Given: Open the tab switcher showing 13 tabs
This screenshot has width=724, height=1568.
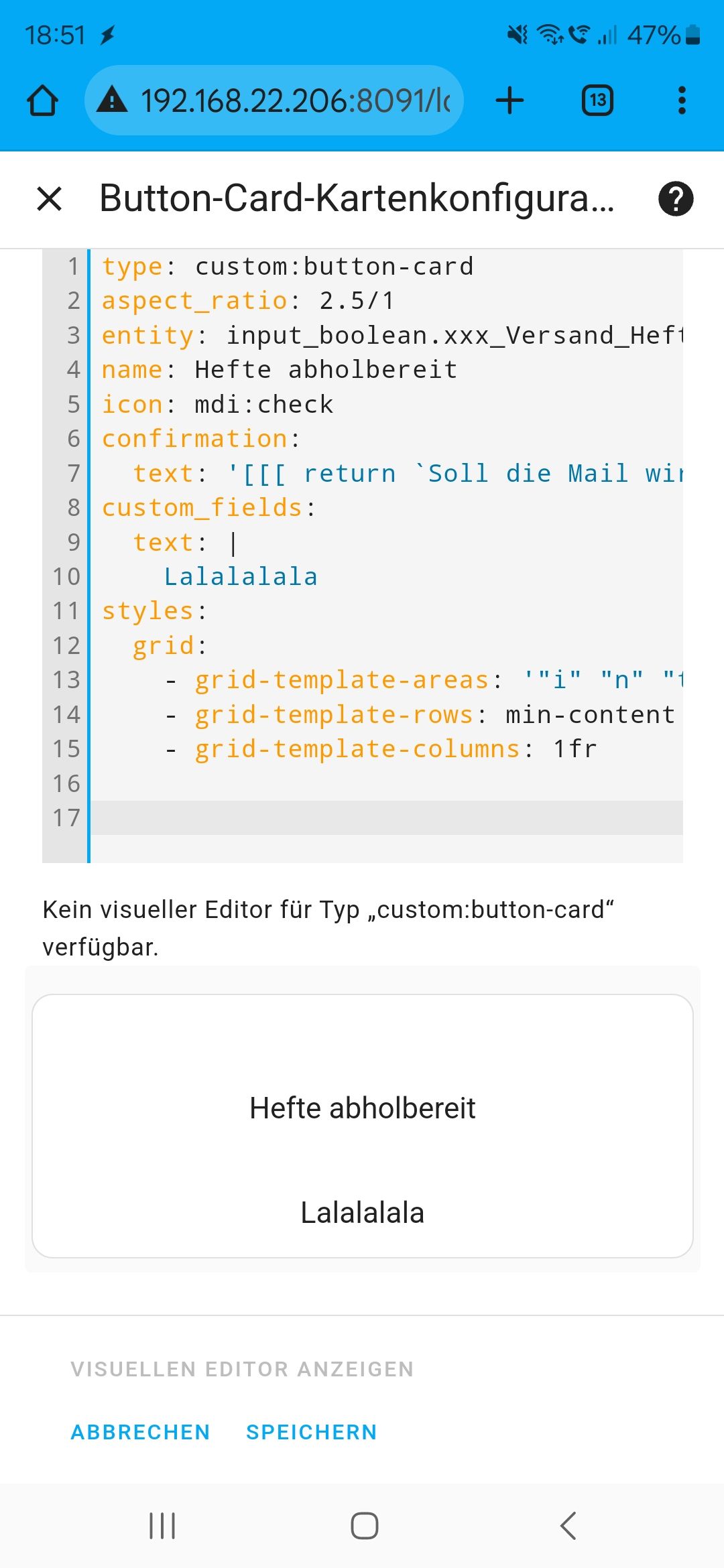Looking at the screenshot, I should tap(597, 101).
